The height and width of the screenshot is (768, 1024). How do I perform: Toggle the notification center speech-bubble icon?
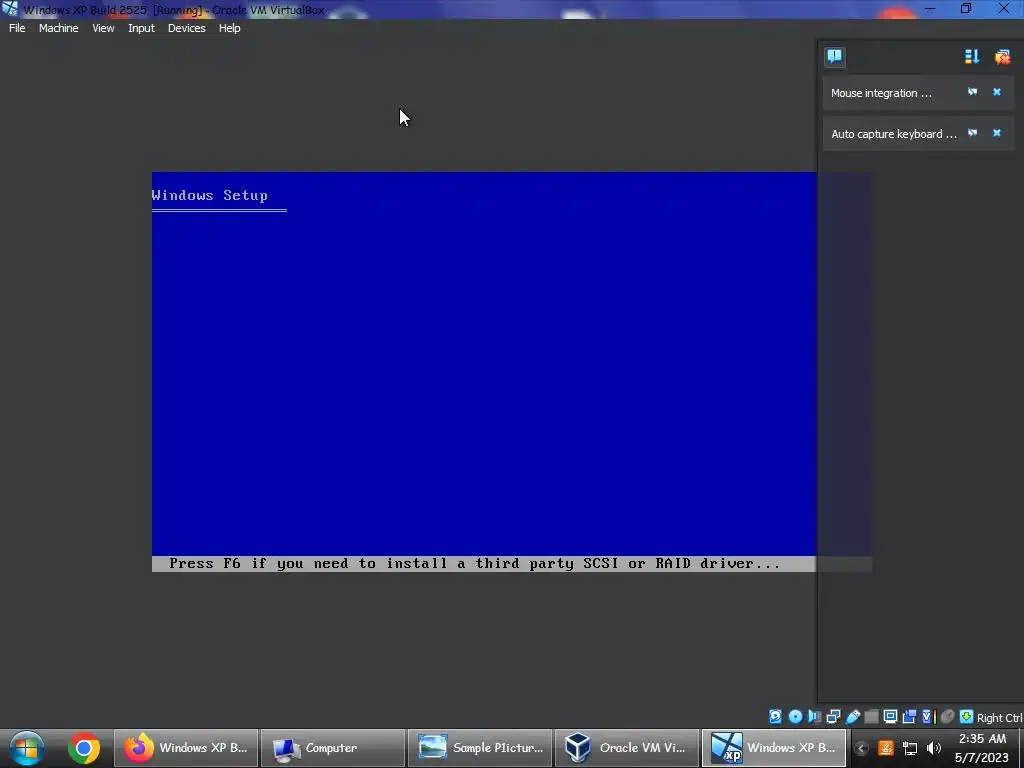coord(835,57)
